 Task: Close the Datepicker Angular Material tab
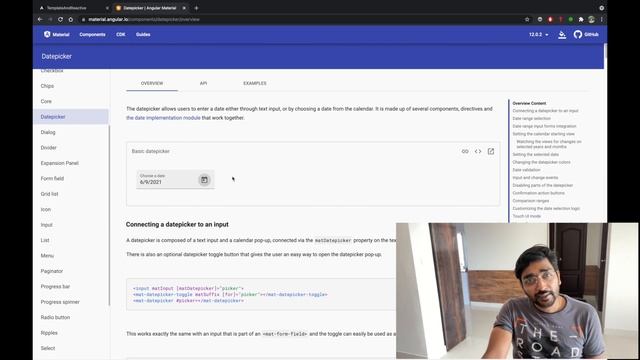(x=184, y=8)
